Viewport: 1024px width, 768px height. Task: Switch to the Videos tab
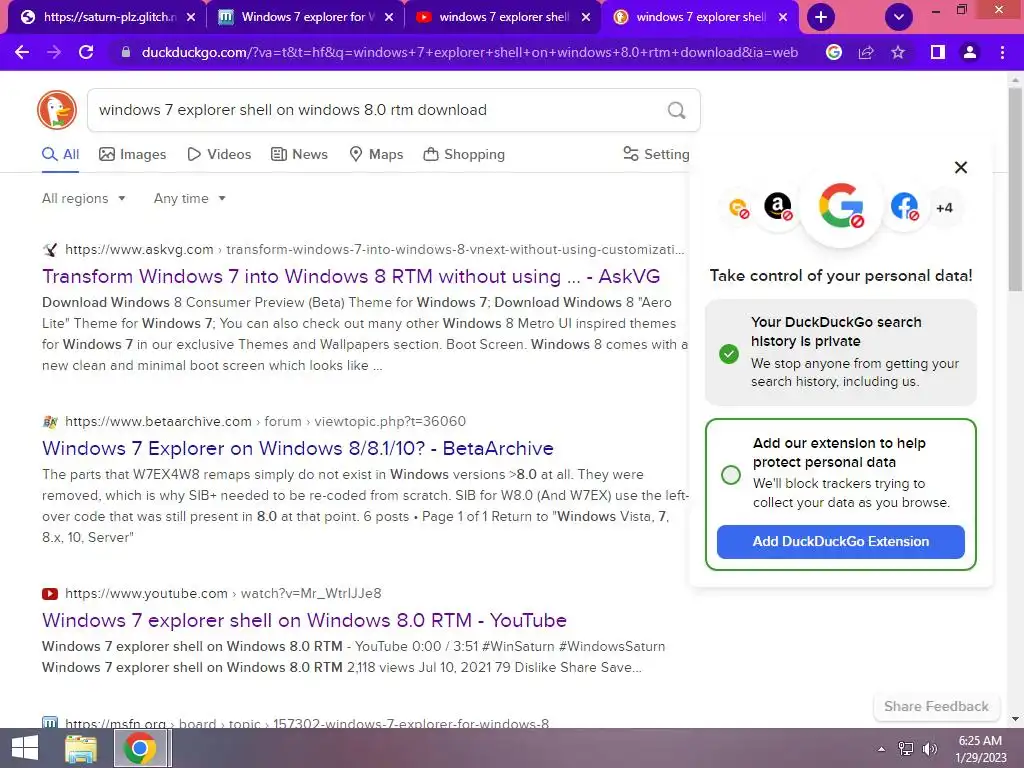219,155
